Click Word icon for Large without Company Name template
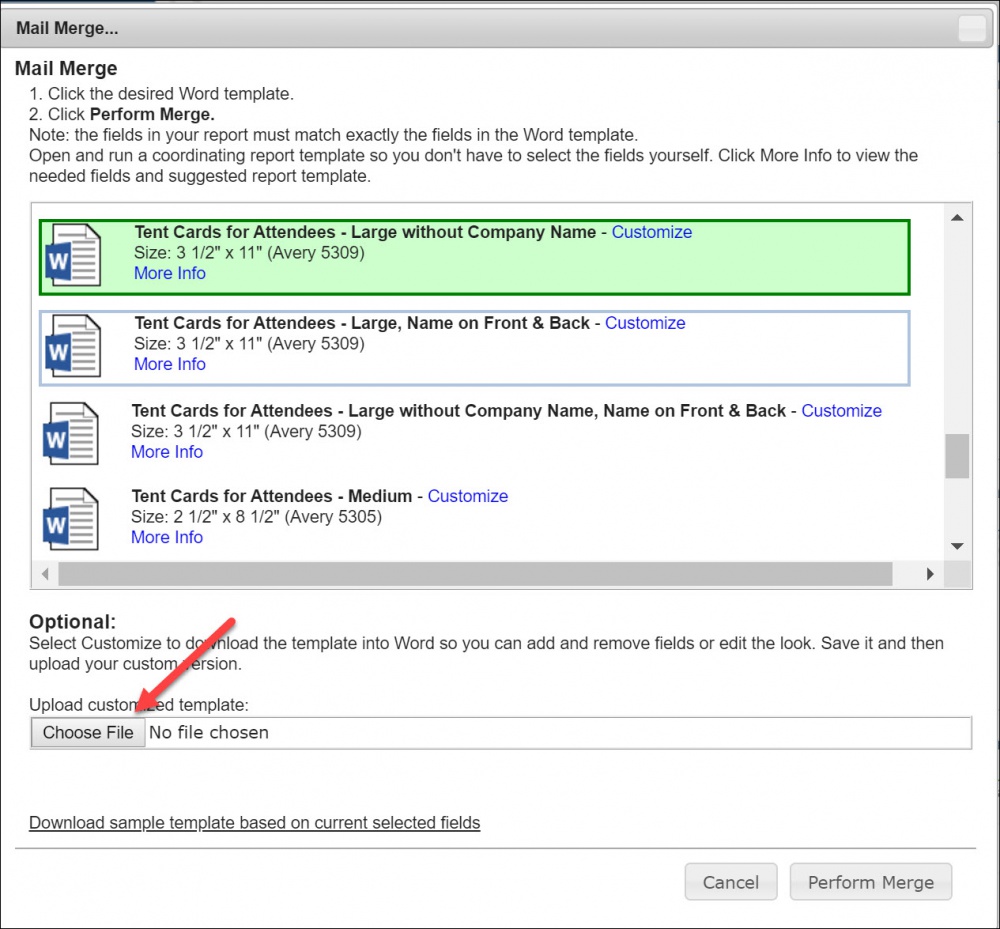 (x=73, y=258)
